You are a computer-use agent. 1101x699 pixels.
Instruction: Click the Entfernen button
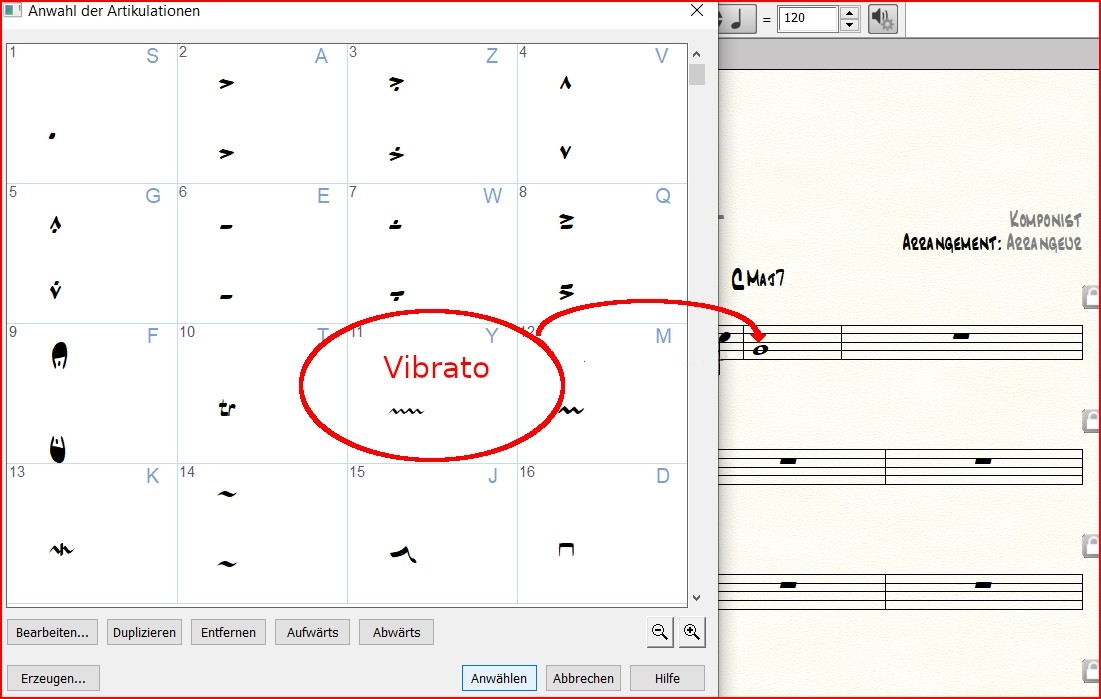[x=228, y=632]
